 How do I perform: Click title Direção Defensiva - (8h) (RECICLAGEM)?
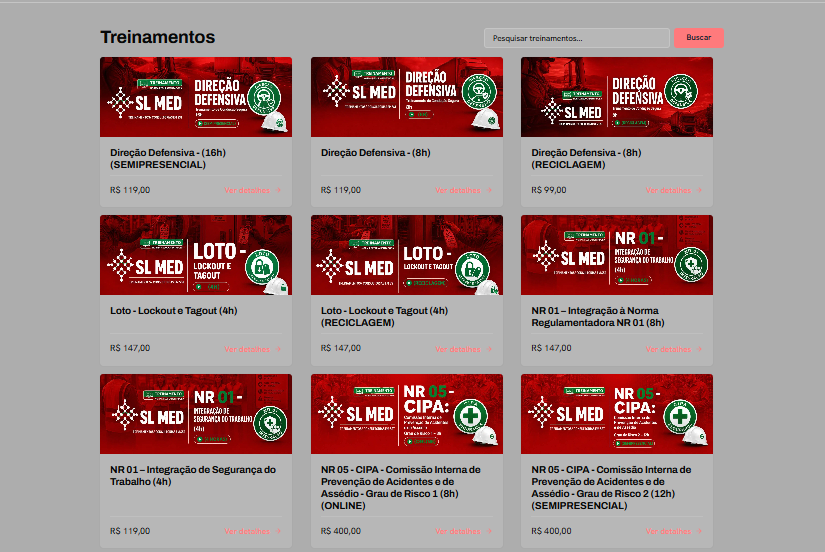point(586,158)
